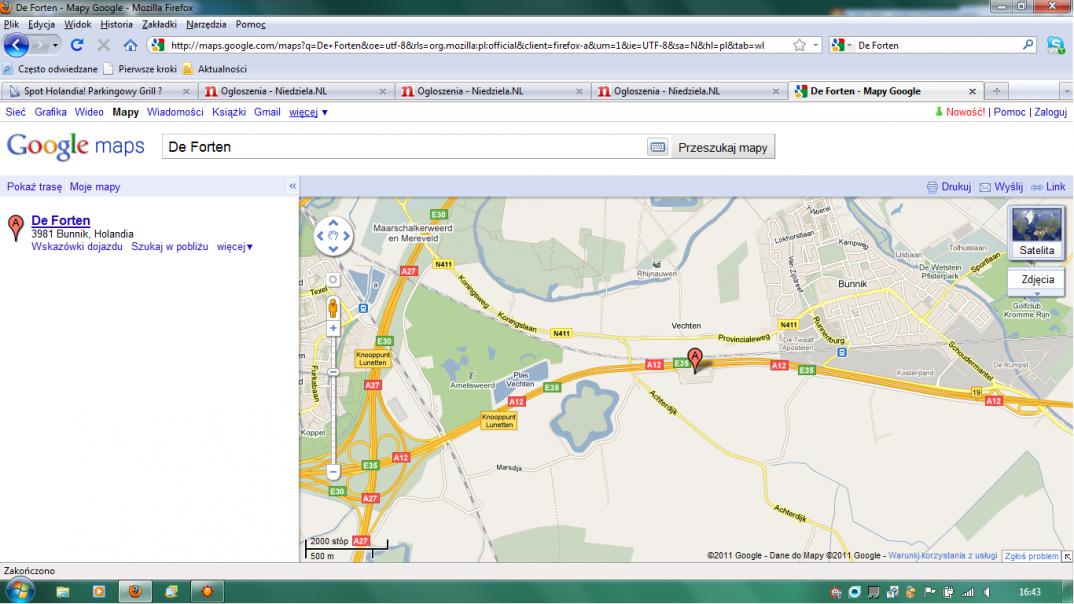The image size is (1074, 604).
Task: Collapse the left panel with the double arrow
Action: coord(292,186)
